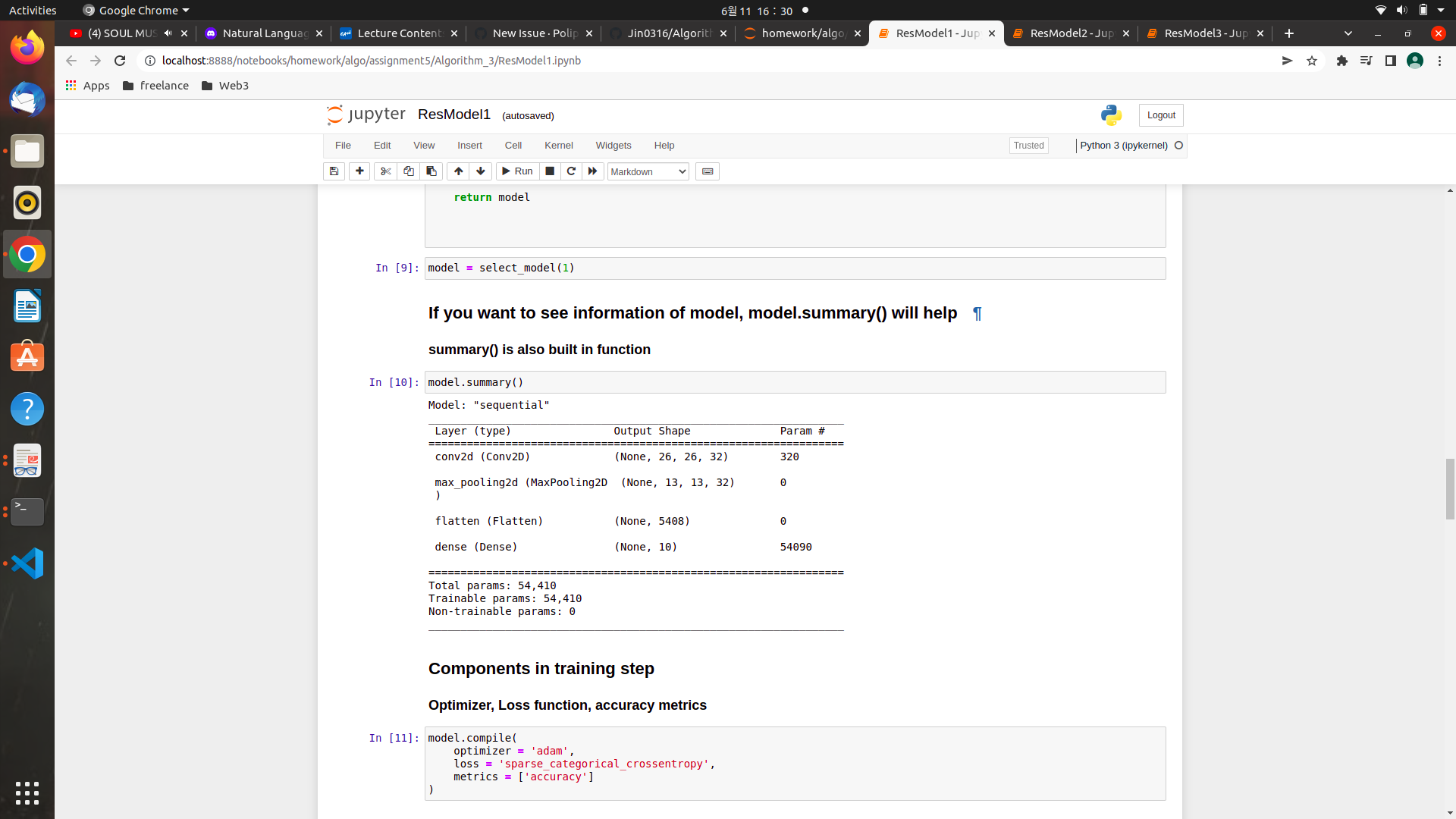
Task: Restart the kernel with the circular arrow icon
Action: pos(571,171)
